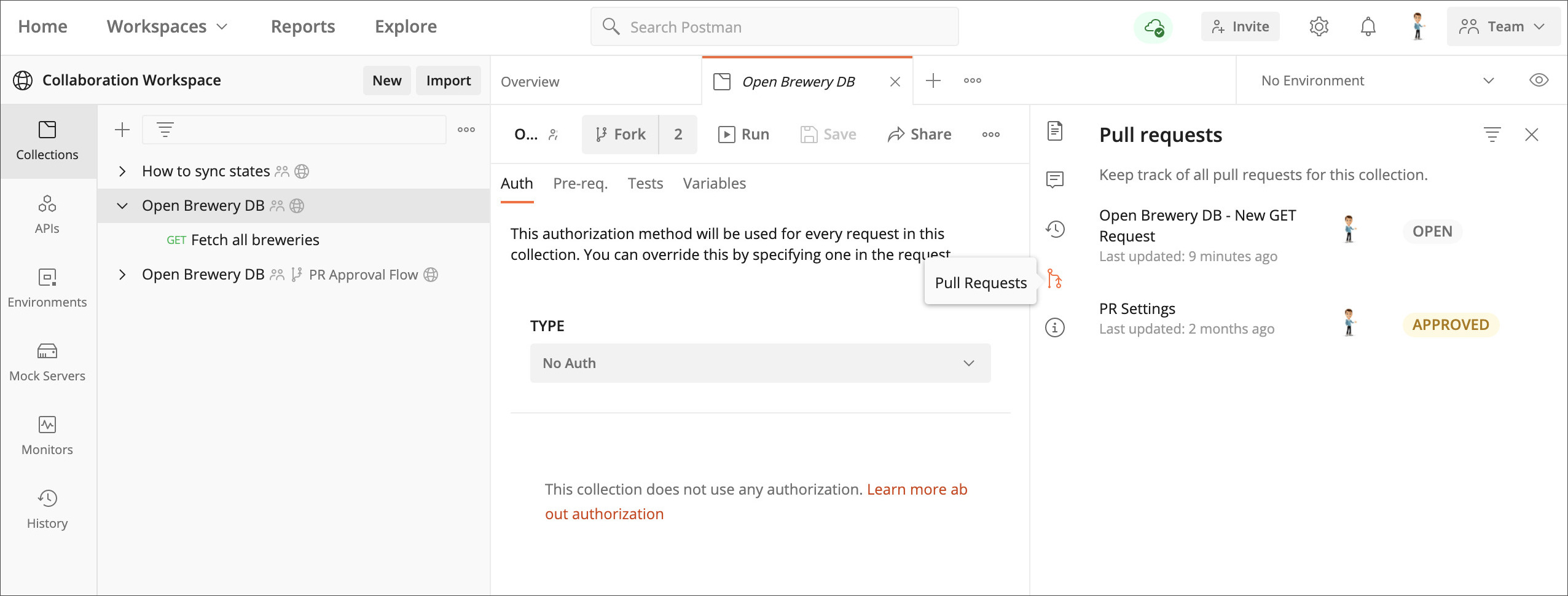Collapse the Open Brewery DB collection

pos(122,206)
